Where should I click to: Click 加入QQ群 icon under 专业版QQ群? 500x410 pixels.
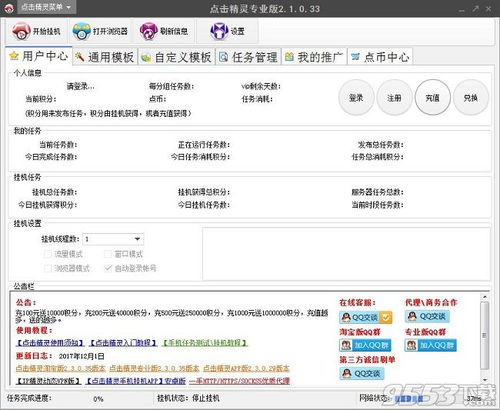point(431,345)
